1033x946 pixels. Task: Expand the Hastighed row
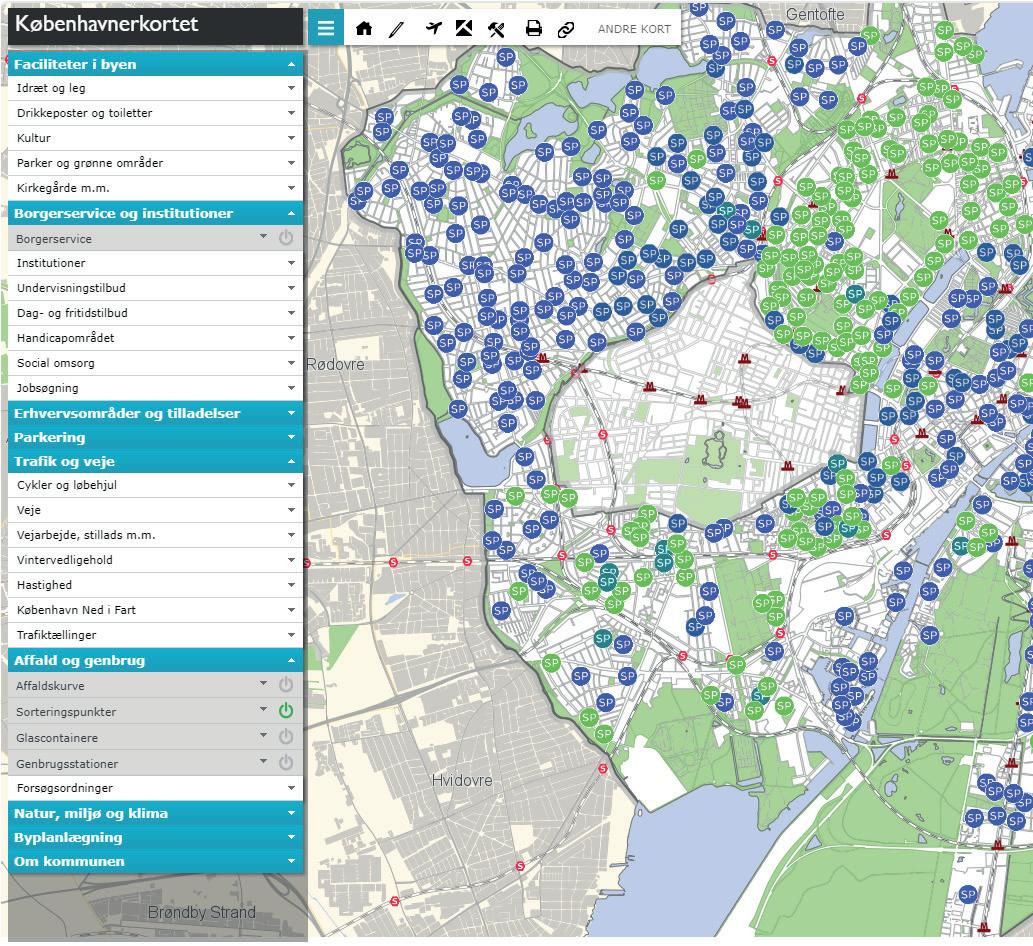coord(155,586)
